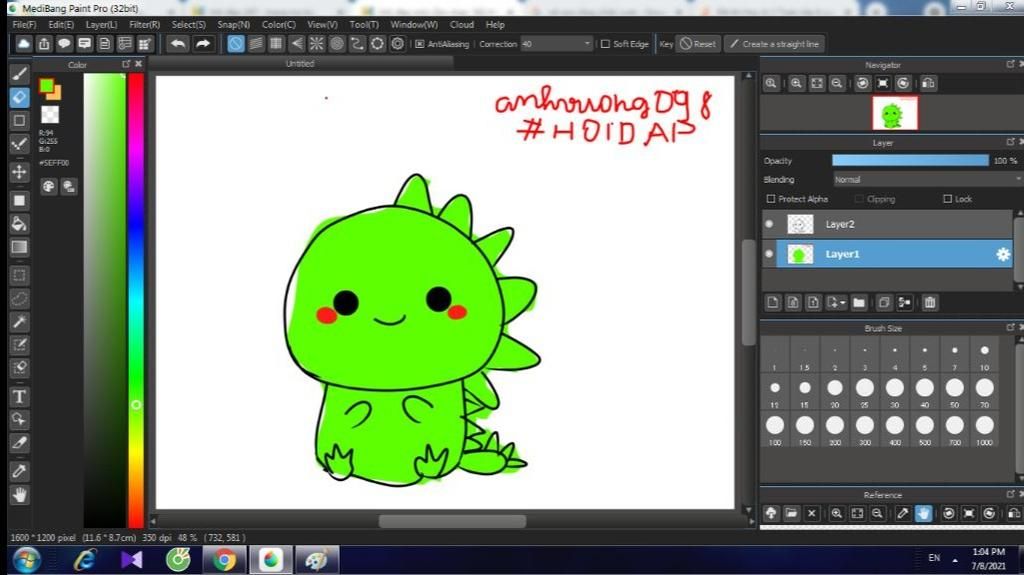Create new layer icon in Layer panel
Image resolution: width=1024 pixels, height=575 pixels.
tap(773, 303)
